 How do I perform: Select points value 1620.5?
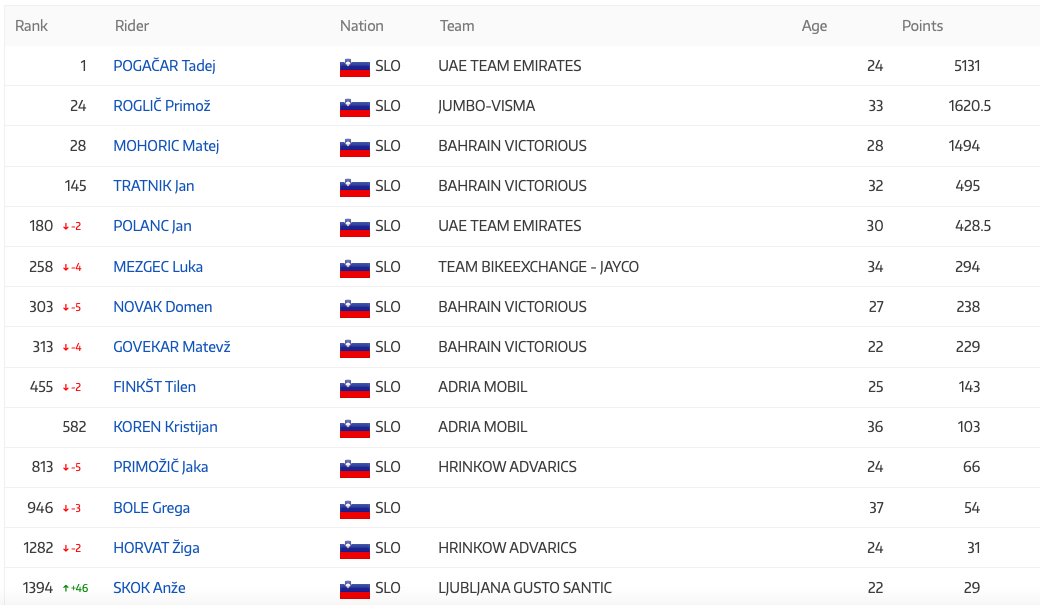[970, 105]
